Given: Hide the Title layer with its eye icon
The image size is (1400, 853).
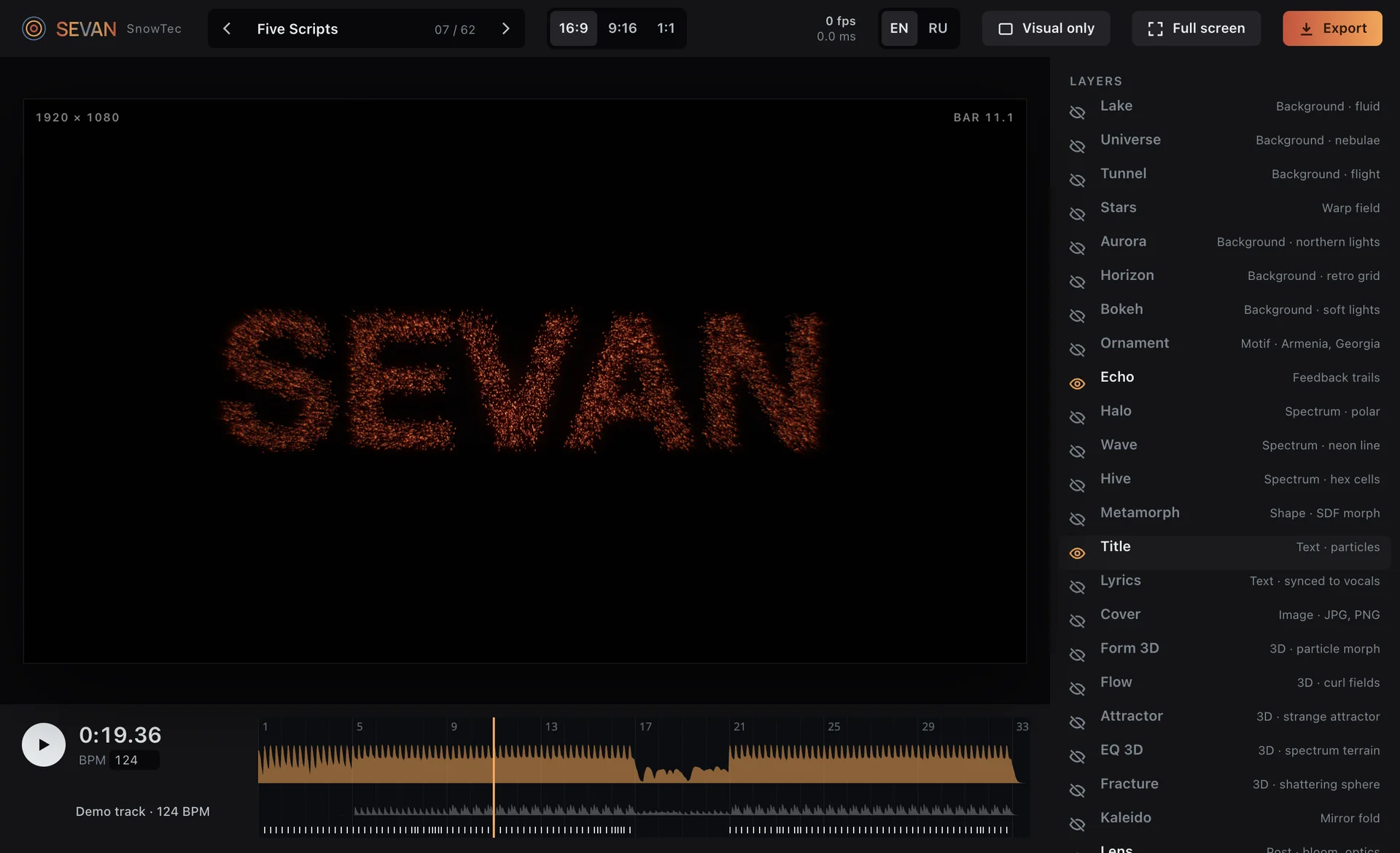Looking at the screenshot, I should [1077, 553].
